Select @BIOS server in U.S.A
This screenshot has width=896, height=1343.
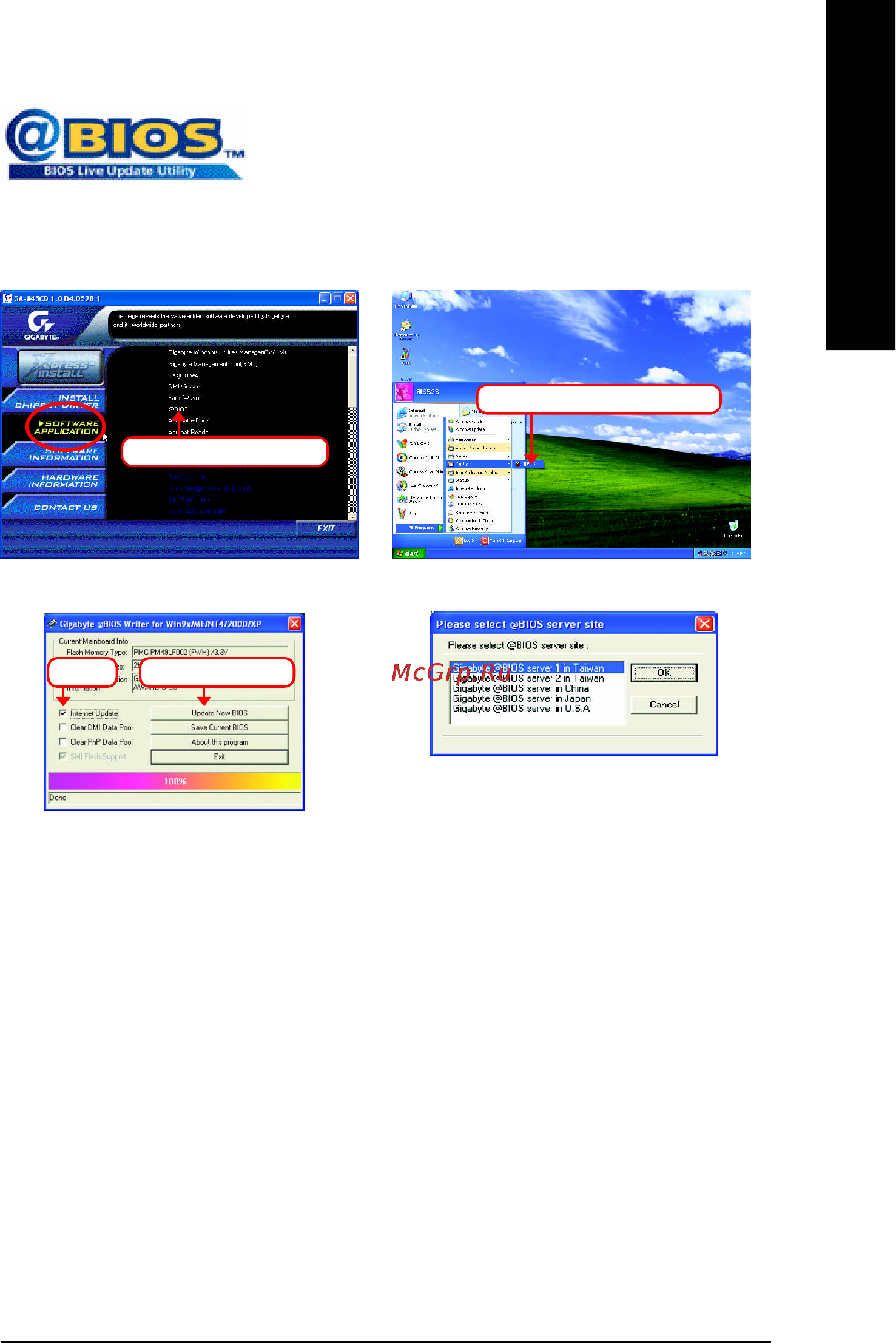[x=521, y=709]
